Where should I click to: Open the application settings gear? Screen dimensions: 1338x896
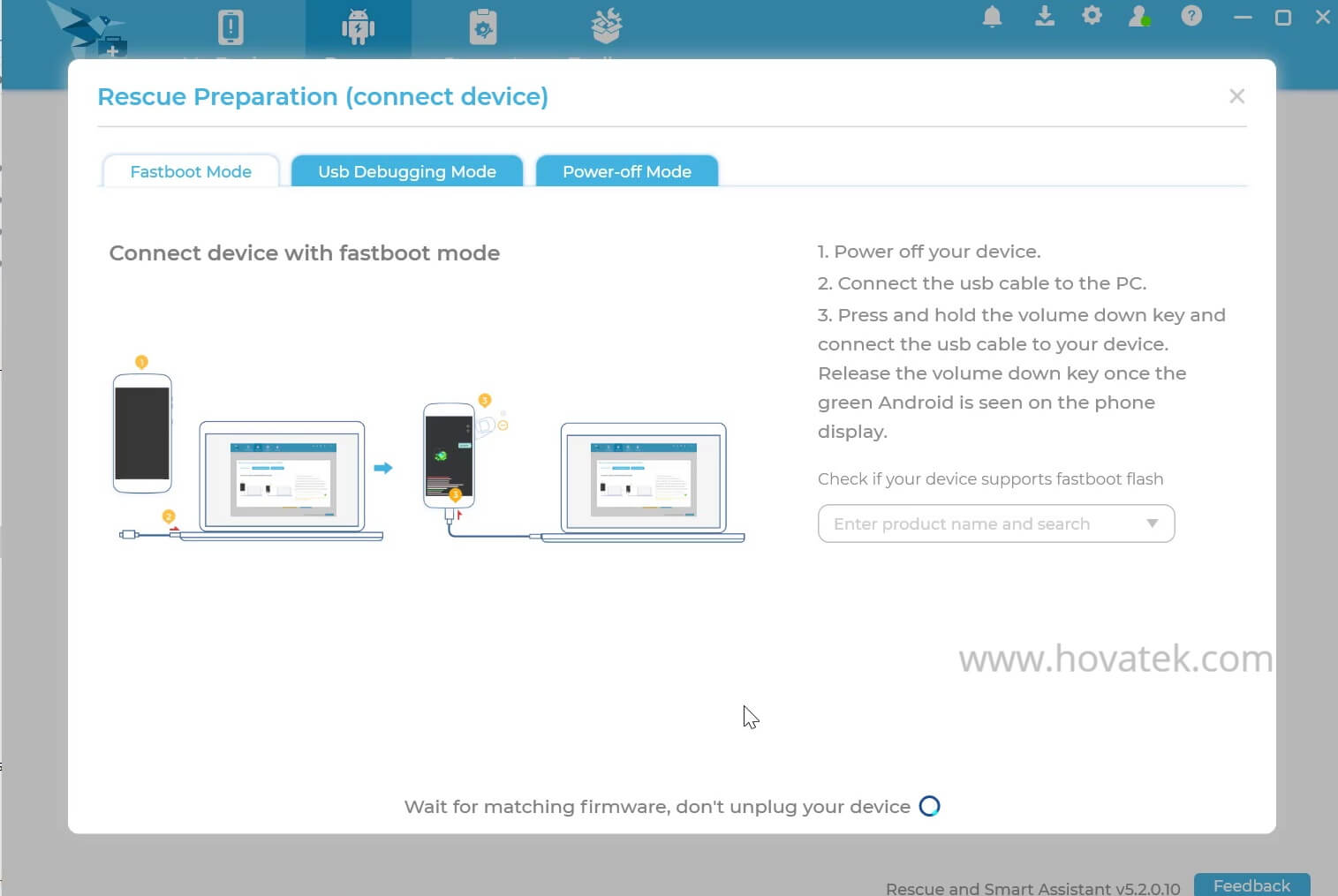tap(1092, 16)
